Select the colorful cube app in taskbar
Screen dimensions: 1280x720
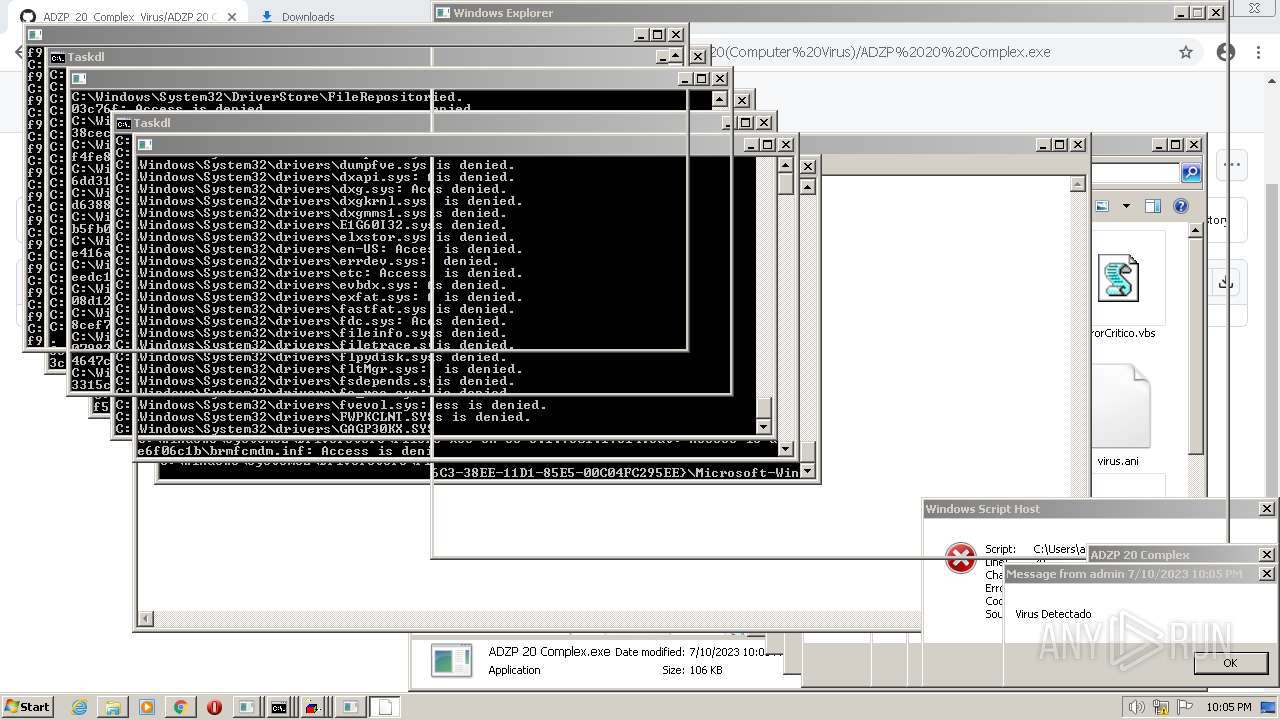click(x=313, y=707)
